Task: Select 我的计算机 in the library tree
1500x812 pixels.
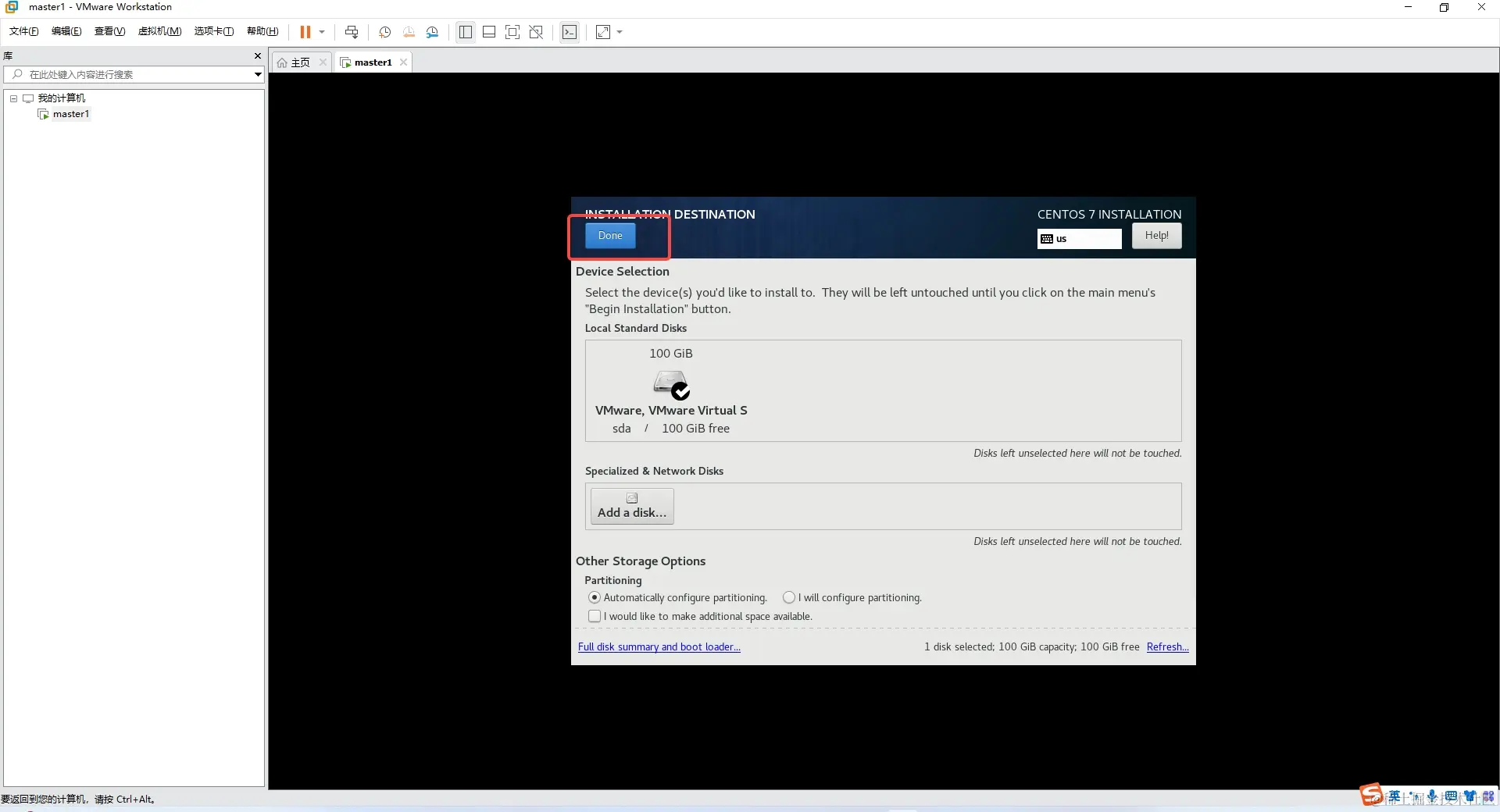Action: 62,98
